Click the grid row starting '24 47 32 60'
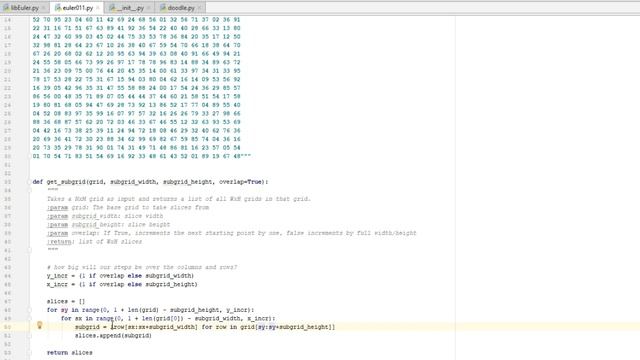640x360 pixels. [x=136, y=37]
